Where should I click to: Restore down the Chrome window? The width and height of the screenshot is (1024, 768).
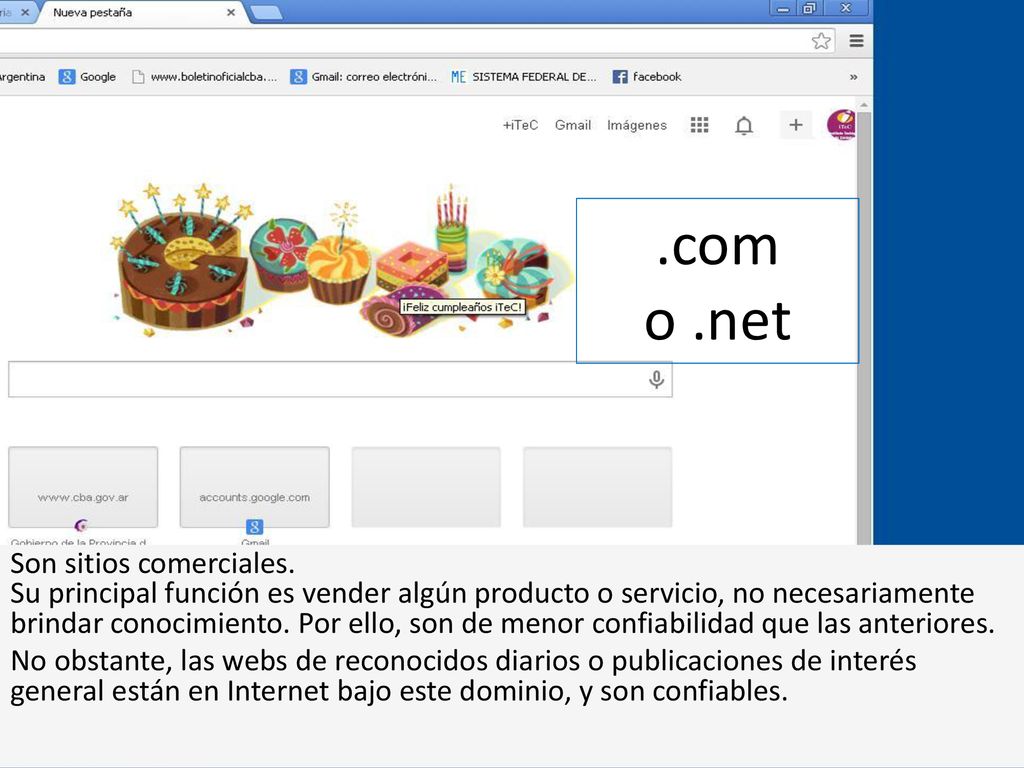[x=810, y=8]
